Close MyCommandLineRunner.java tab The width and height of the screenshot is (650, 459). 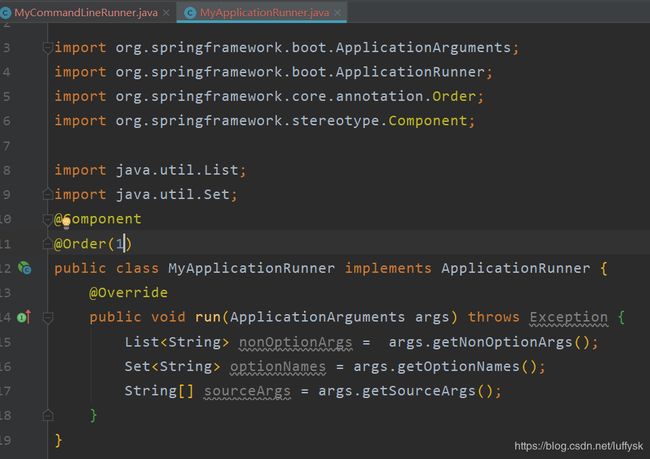coord(166,13)
